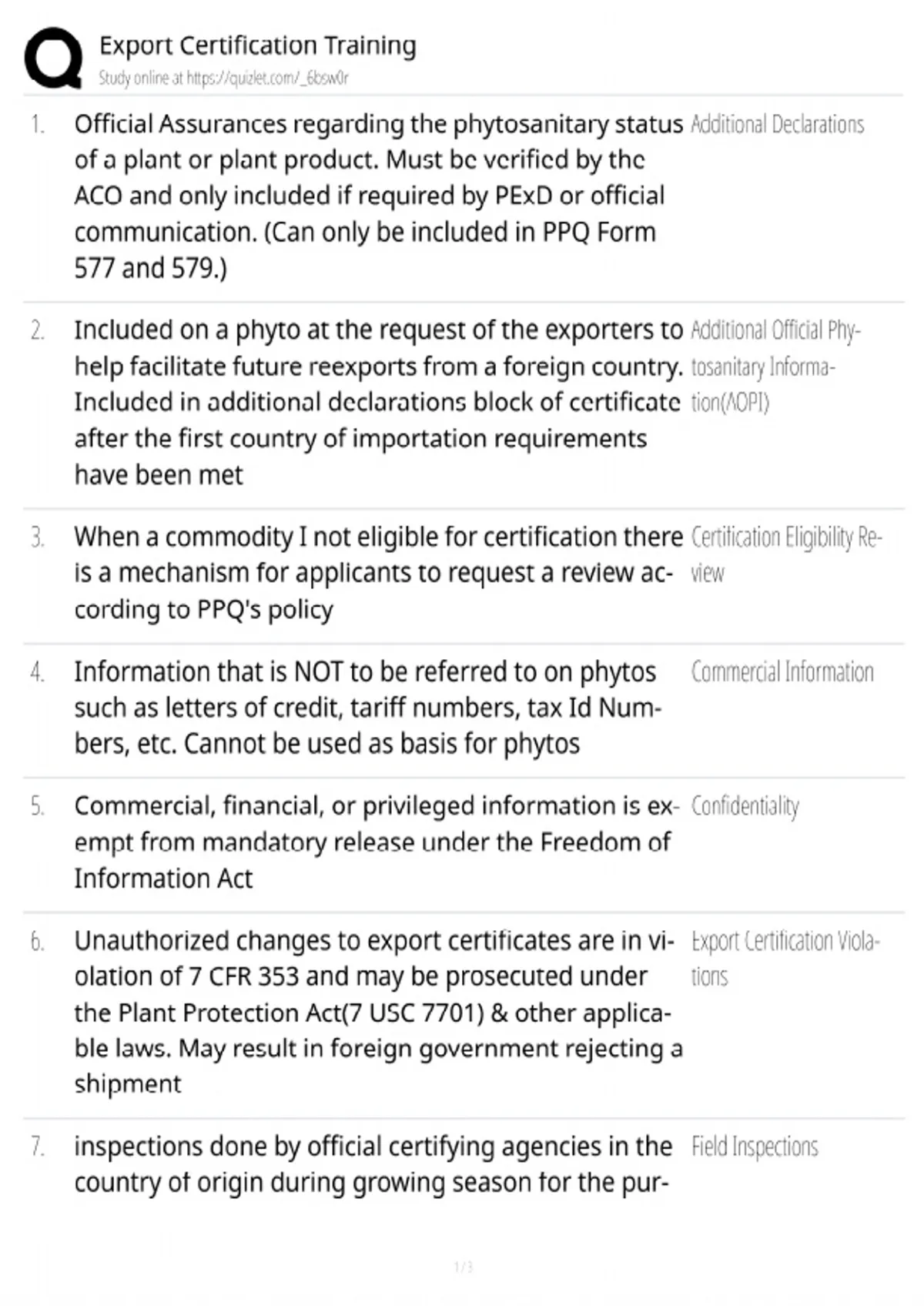924x1309 pixels.
Task: Select the Certification Eligibility Review term
Action: 786,555
